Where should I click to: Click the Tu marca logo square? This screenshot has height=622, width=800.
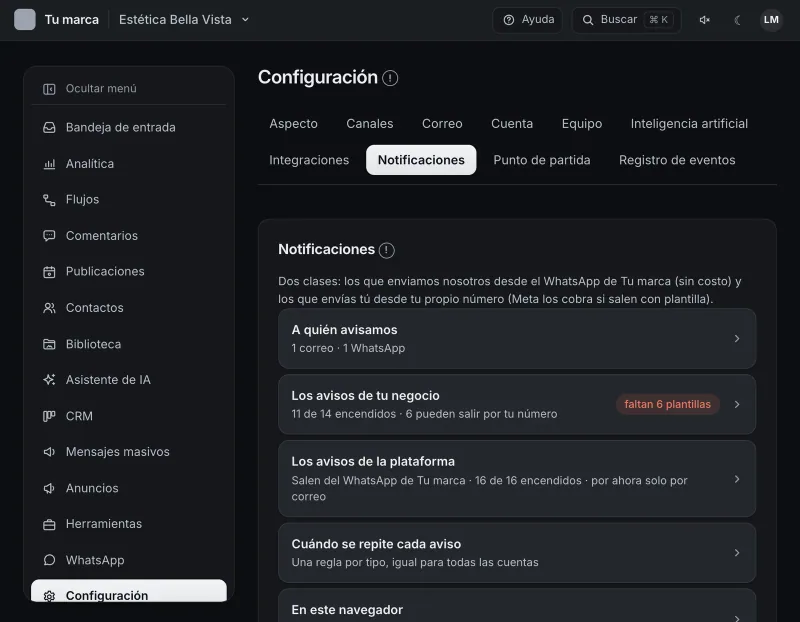[x=25, y=20]
